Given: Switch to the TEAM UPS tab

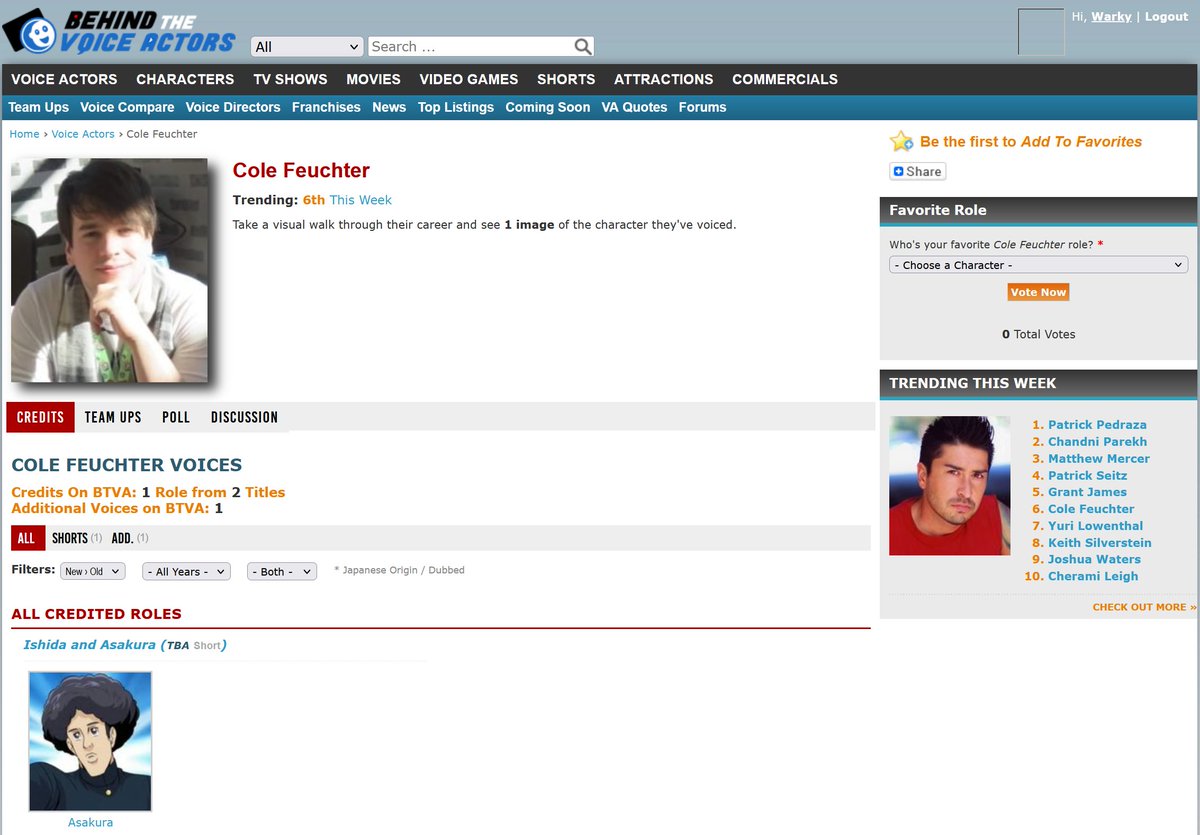Looking at the screenshot, I should point(113,417).
